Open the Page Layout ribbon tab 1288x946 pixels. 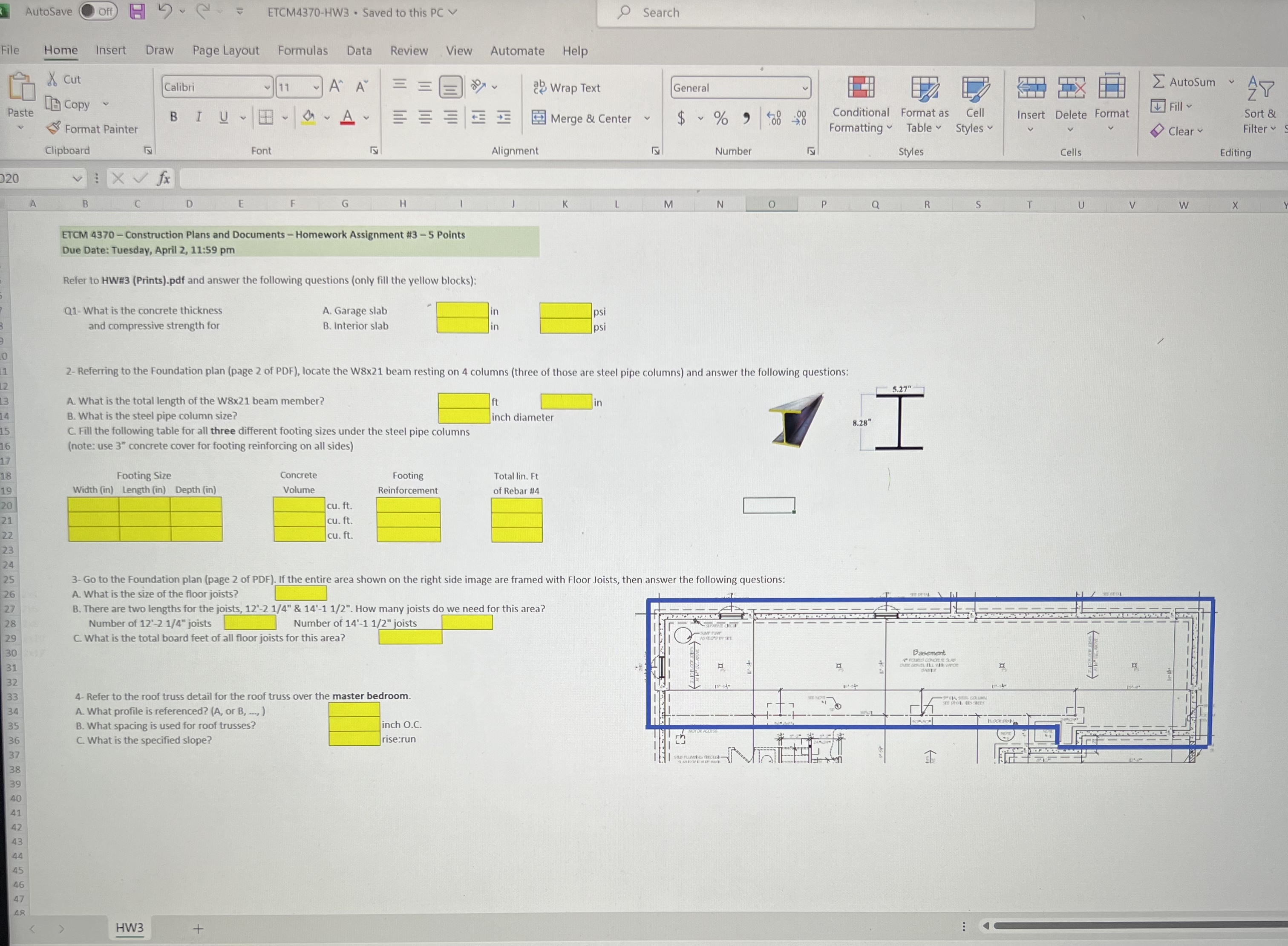pos(225,50)
